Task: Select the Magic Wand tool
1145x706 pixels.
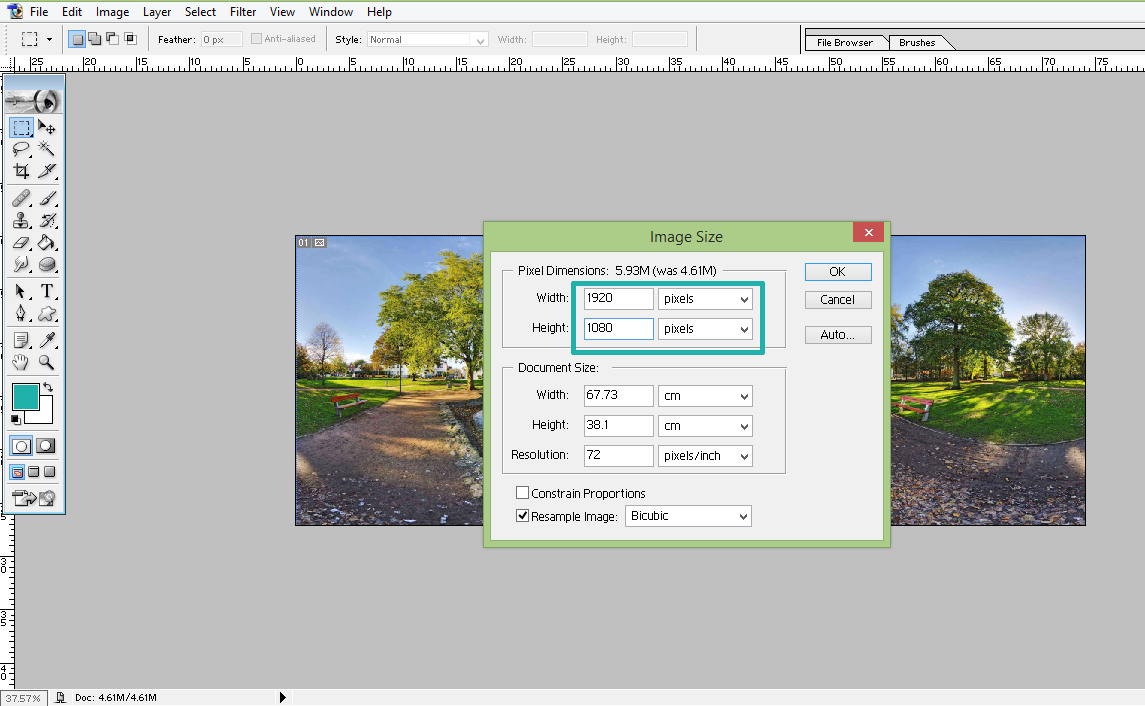Action: point(47,149)
